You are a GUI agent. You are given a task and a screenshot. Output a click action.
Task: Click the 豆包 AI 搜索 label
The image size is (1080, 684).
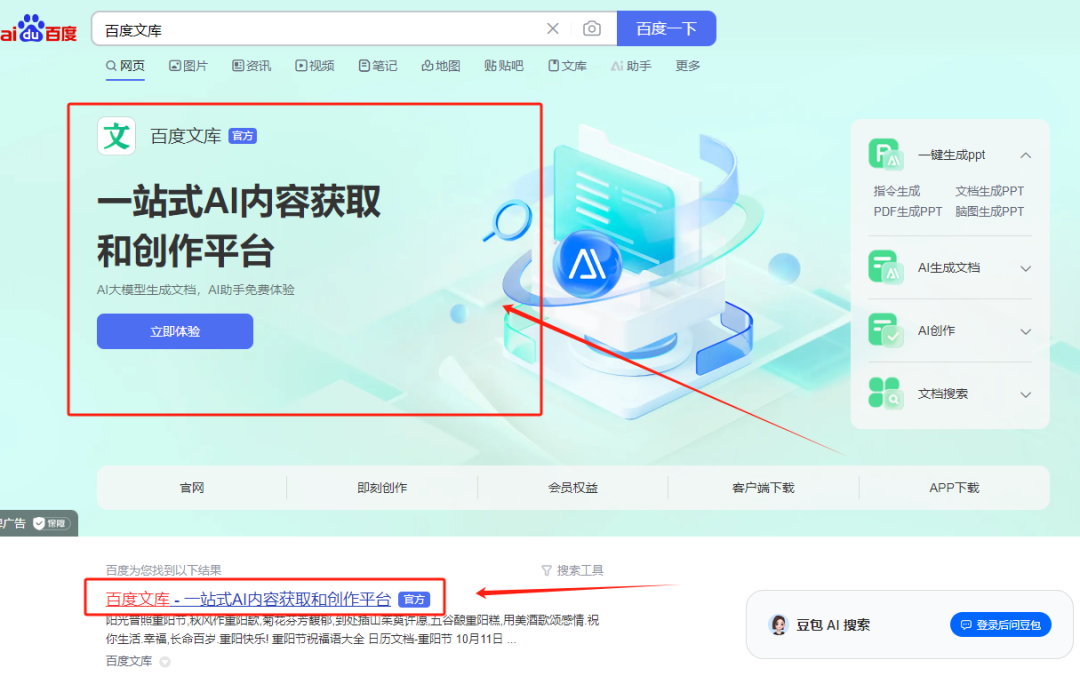click(x=833, y=625)
